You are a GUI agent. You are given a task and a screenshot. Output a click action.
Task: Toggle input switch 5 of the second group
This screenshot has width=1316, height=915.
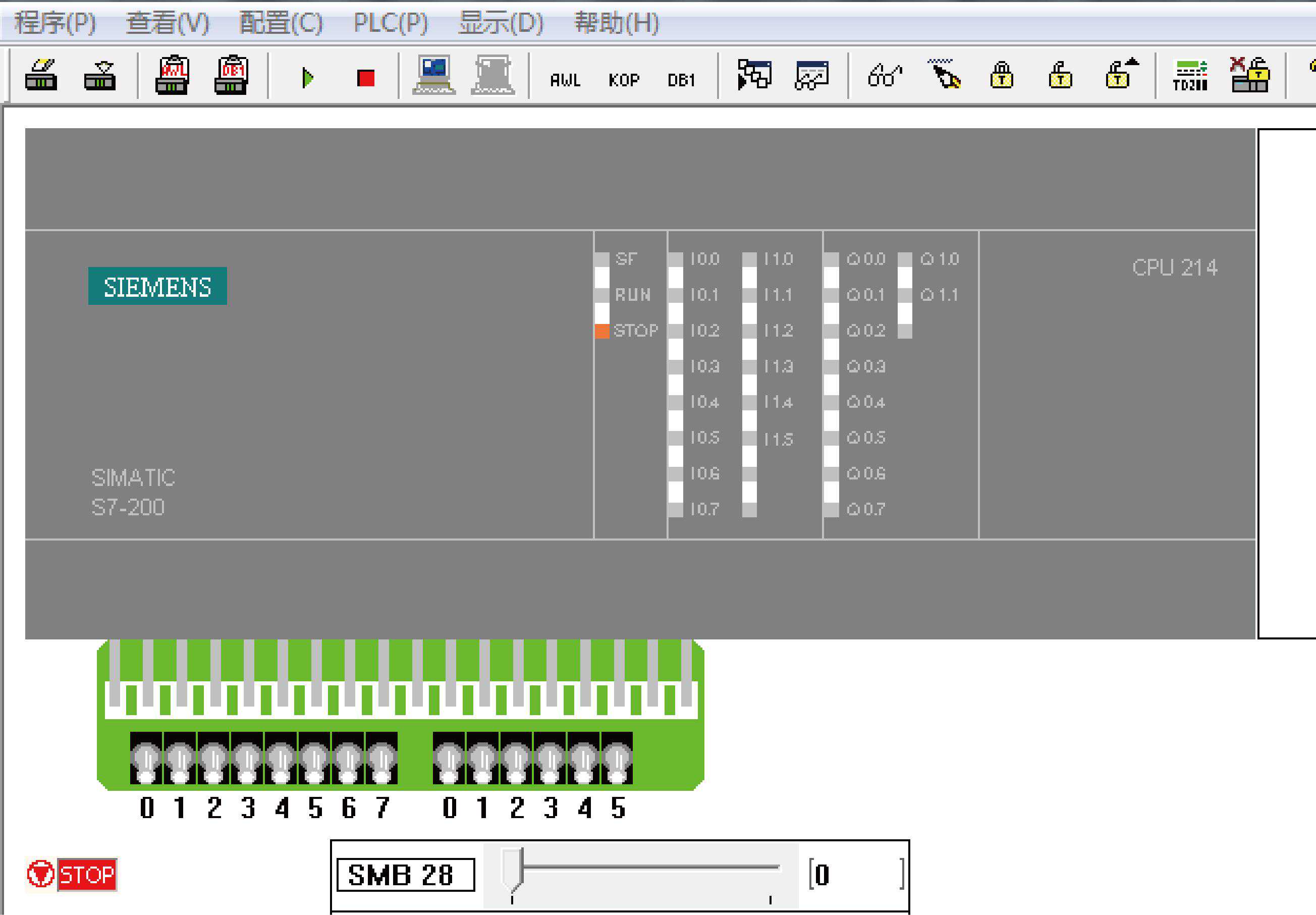coord(617,759)
